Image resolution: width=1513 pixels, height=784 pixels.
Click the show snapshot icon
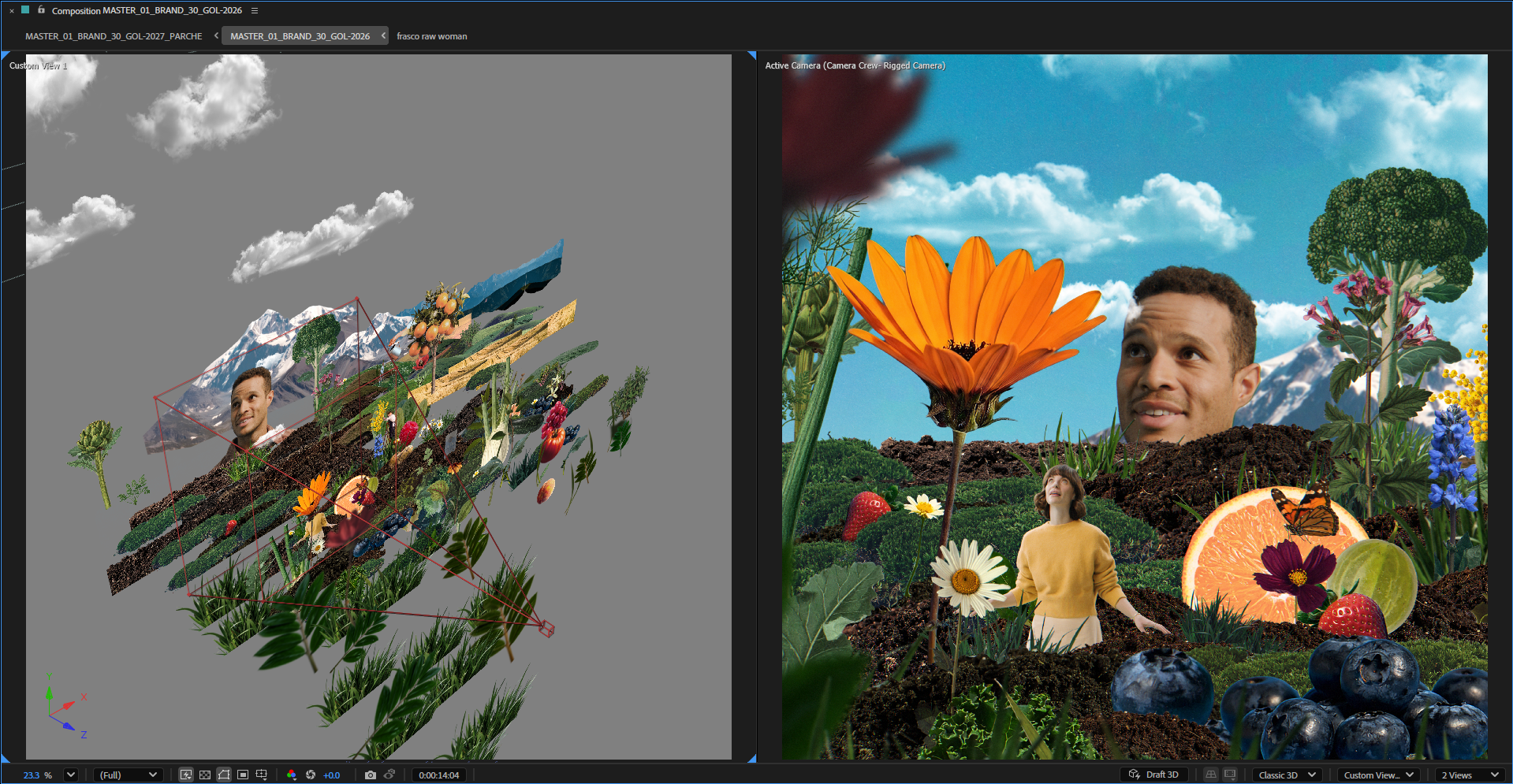coord(389,775)
